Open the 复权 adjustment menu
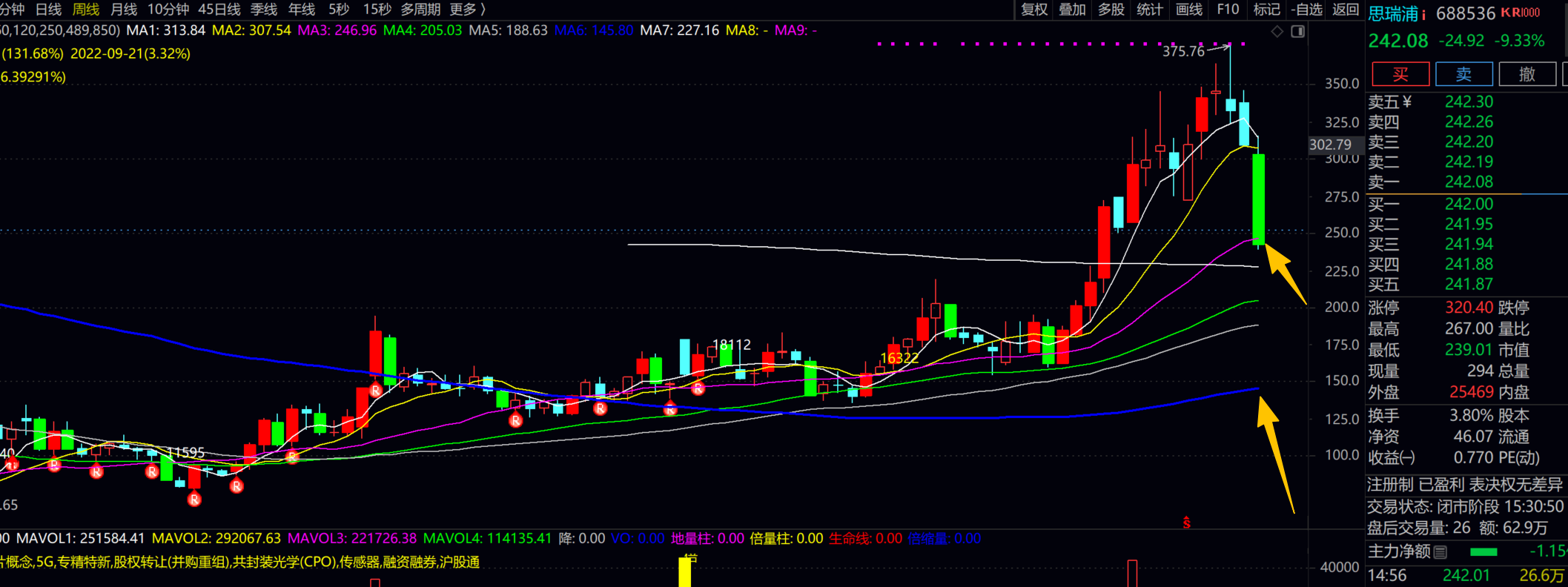1568x587 pixels. pos(1034,10)
